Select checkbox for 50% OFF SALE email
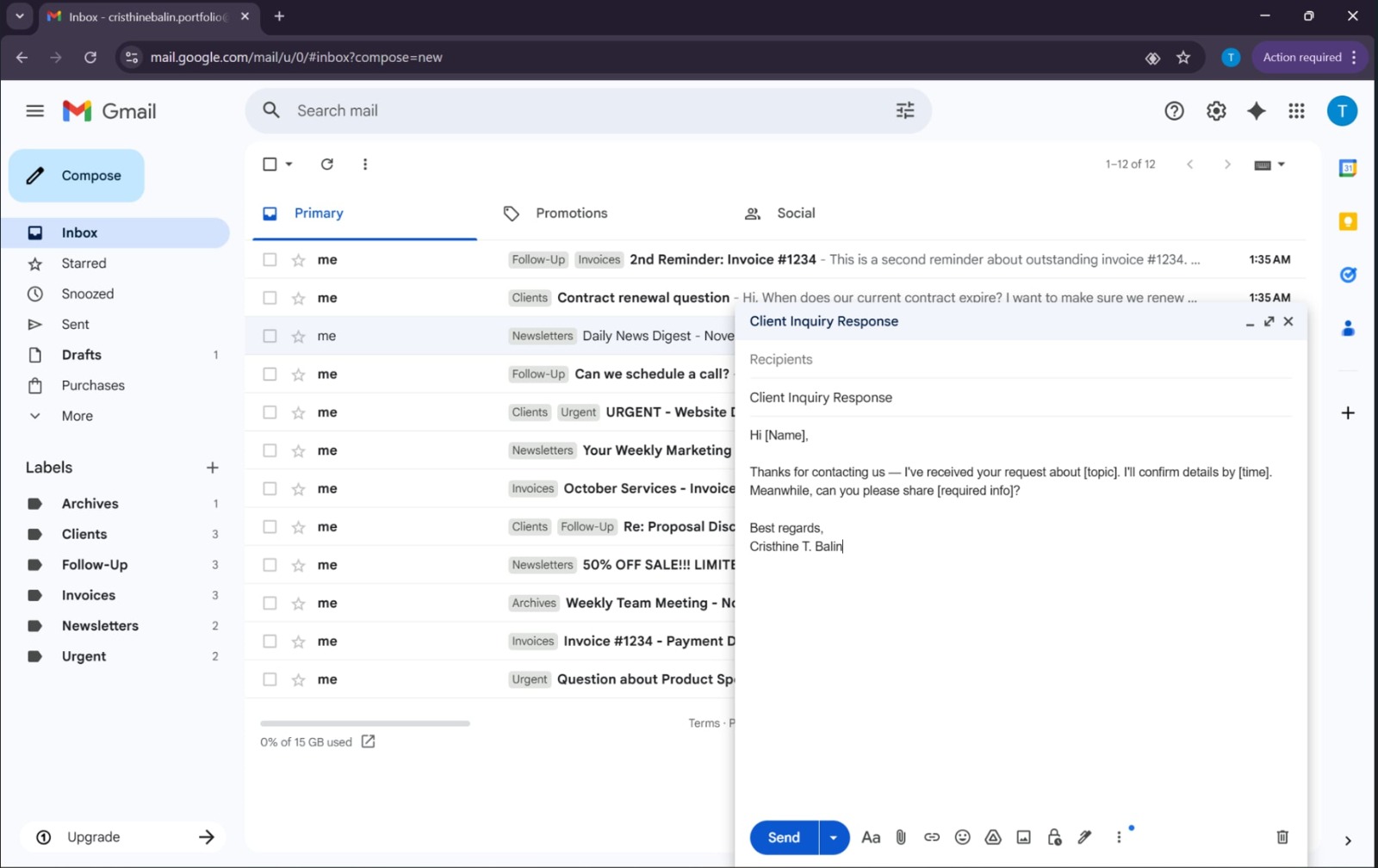1378x868 pixels. click(270, 565)
